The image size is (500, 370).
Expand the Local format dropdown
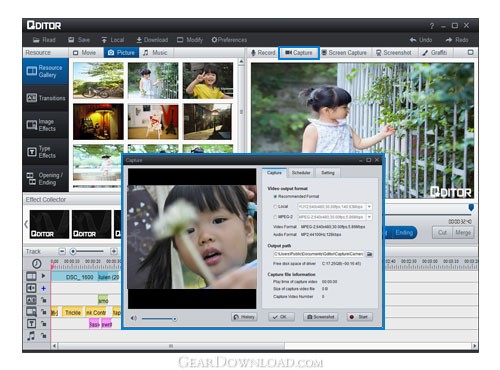369,207
